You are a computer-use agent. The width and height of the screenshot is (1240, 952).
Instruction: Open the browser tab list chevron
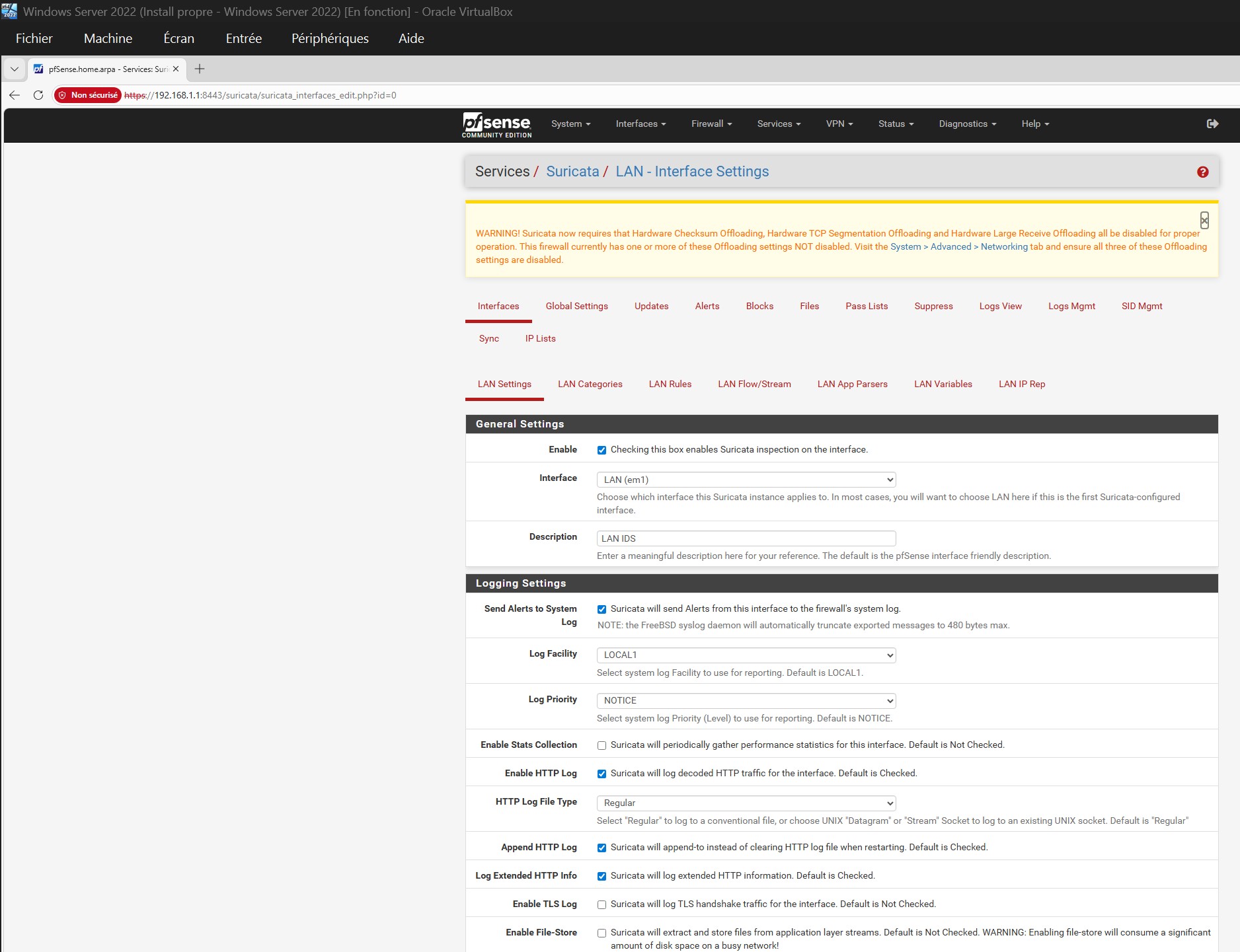pos(15,69)
